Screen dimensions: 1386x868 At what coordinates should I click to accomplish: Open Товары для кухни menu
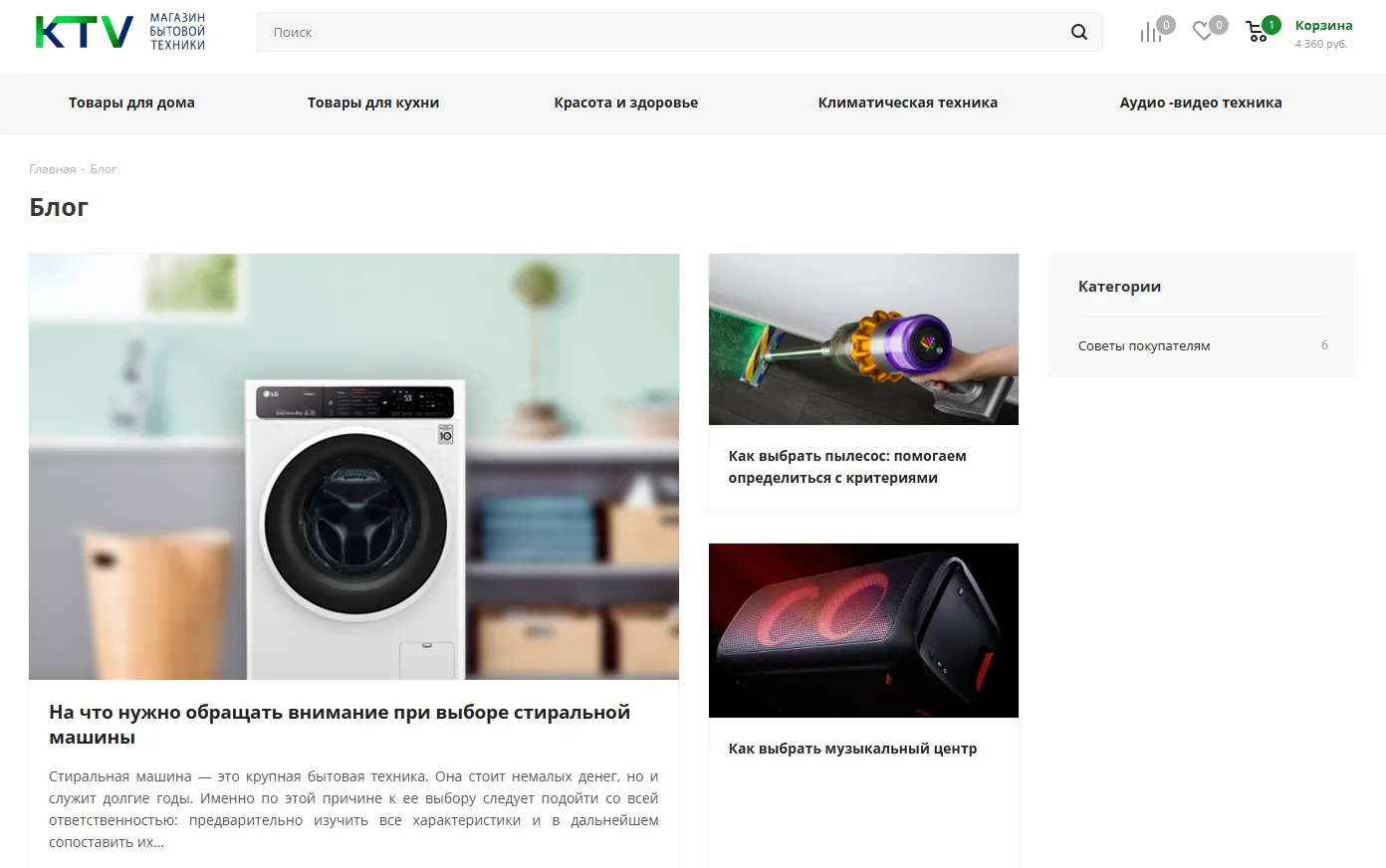[373, 103]
